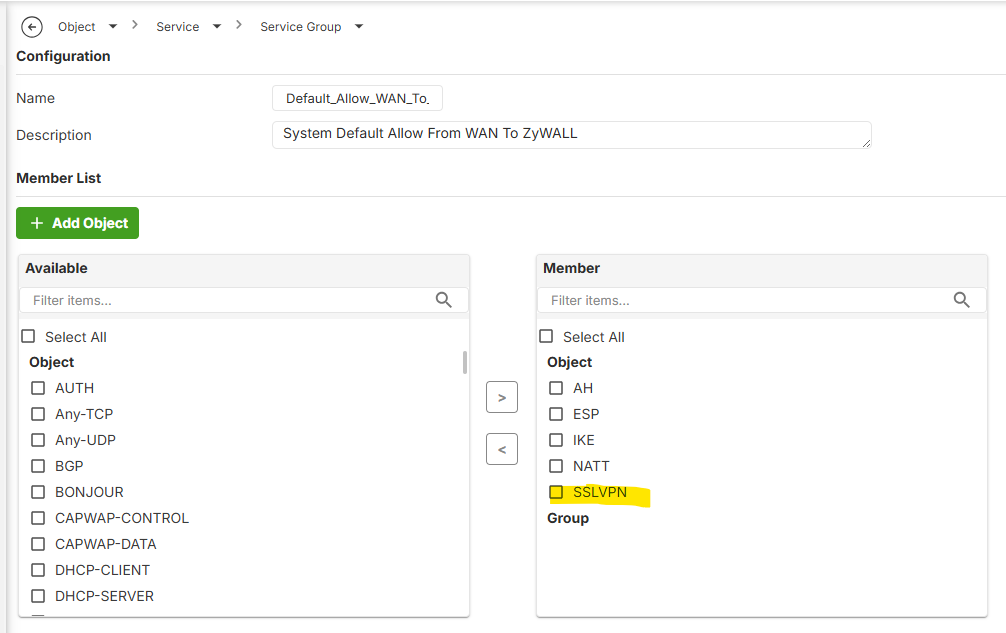Remove selected items from Member list

coord(502,450)
